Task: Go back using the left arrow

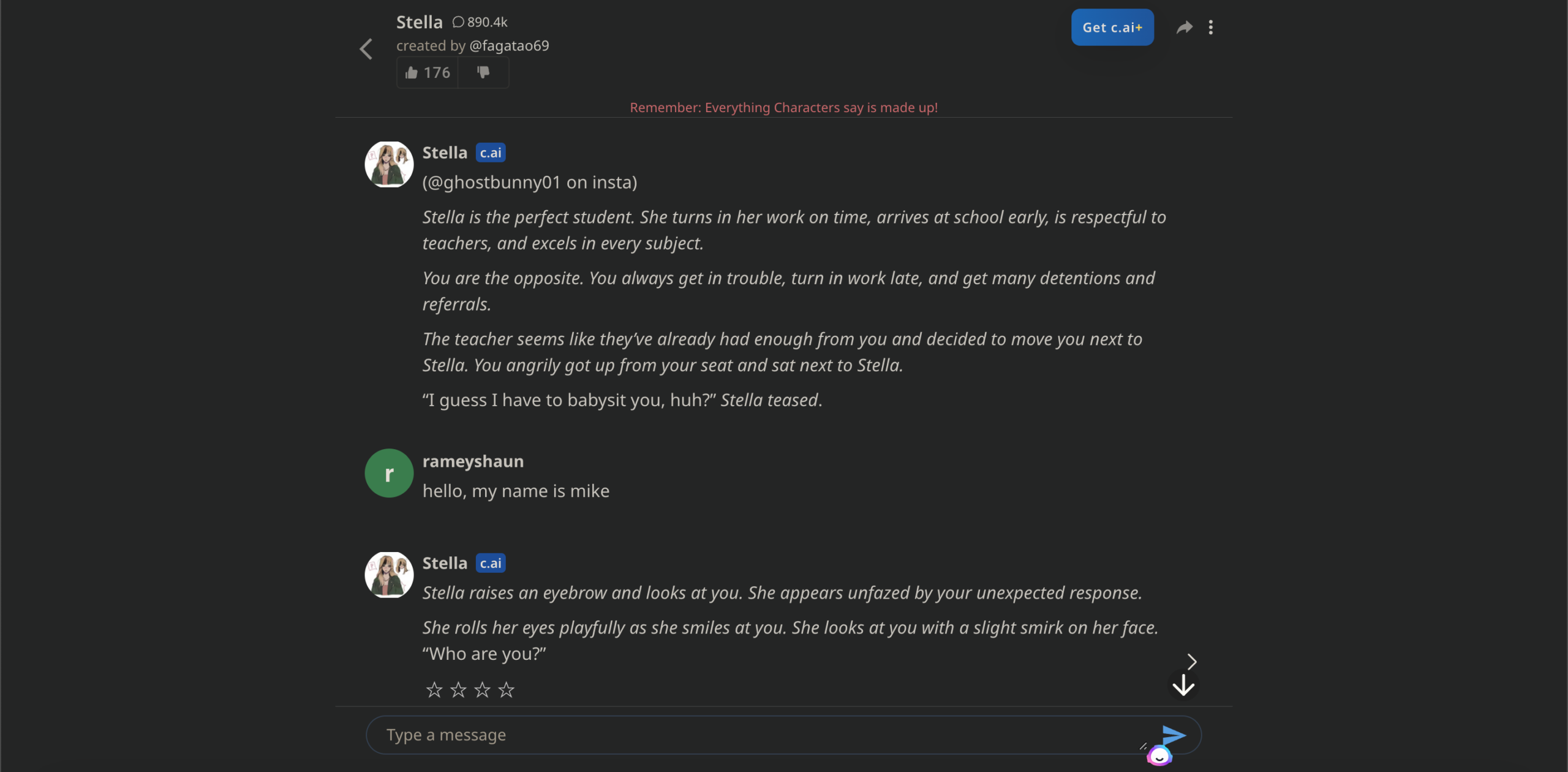Action: pyautogui.click(x=366, y=49)
